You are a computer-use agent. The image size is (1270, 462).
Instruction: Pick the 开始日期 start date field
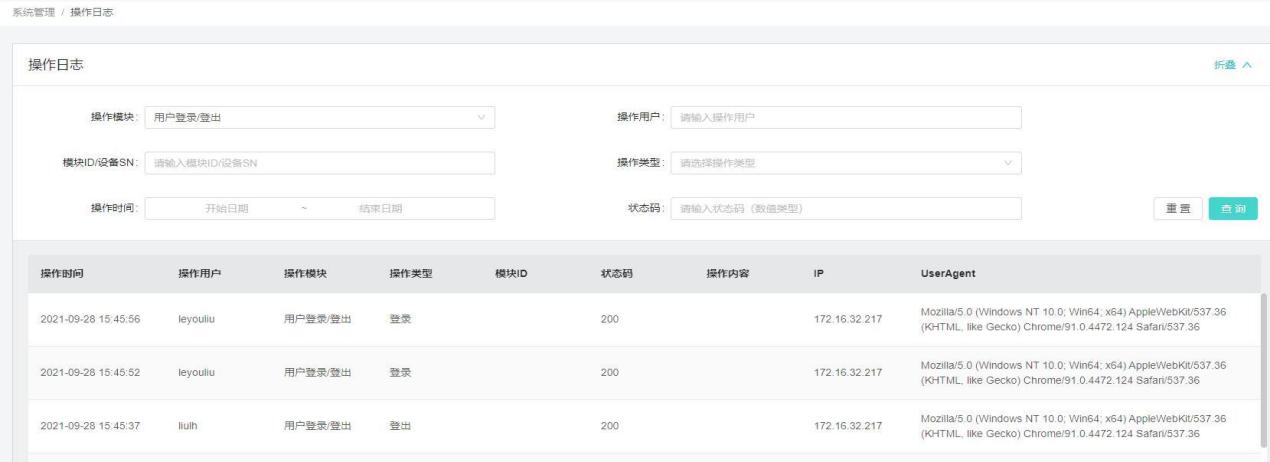coord(227,208)
